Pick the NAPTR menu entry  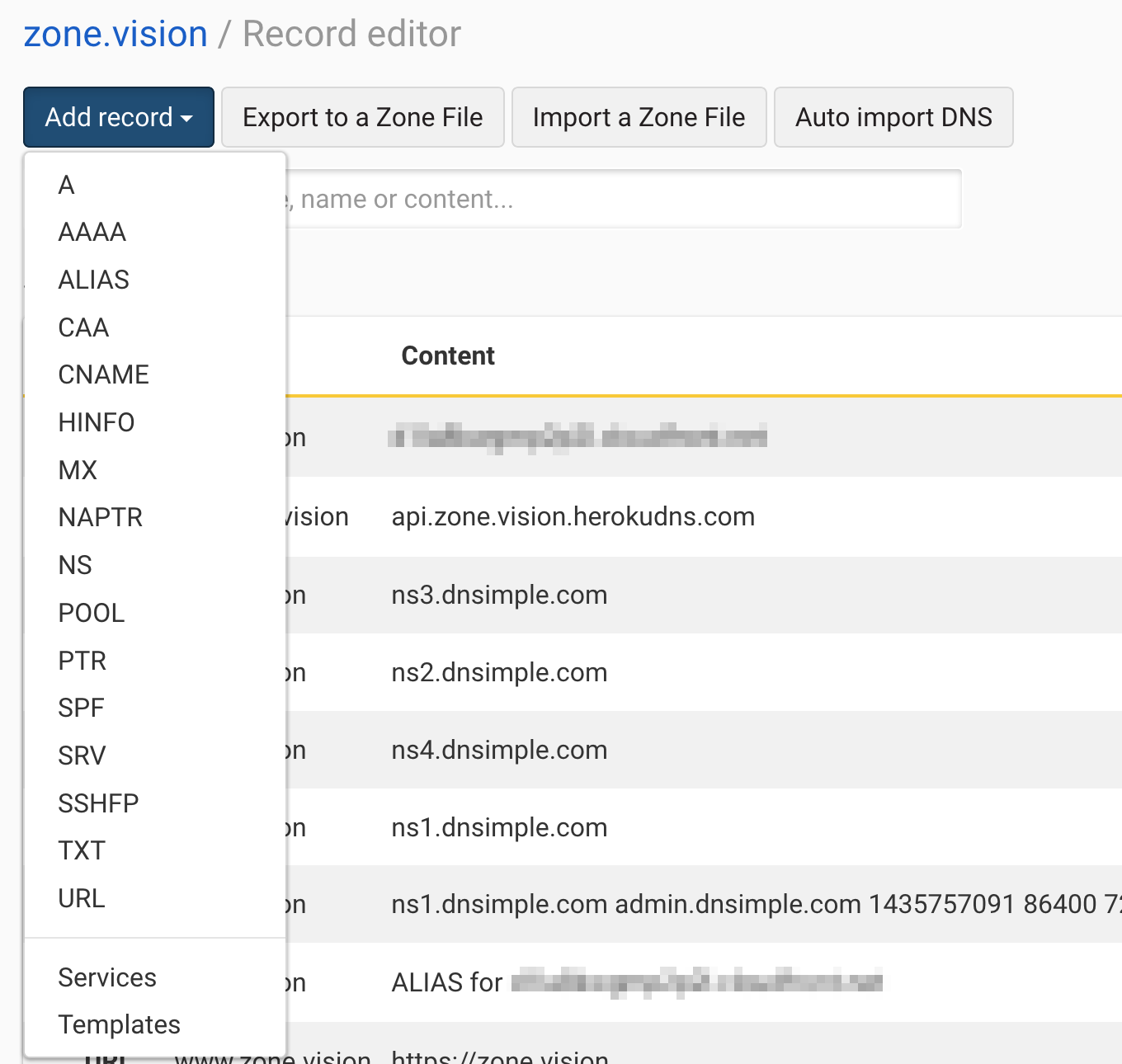101,517
